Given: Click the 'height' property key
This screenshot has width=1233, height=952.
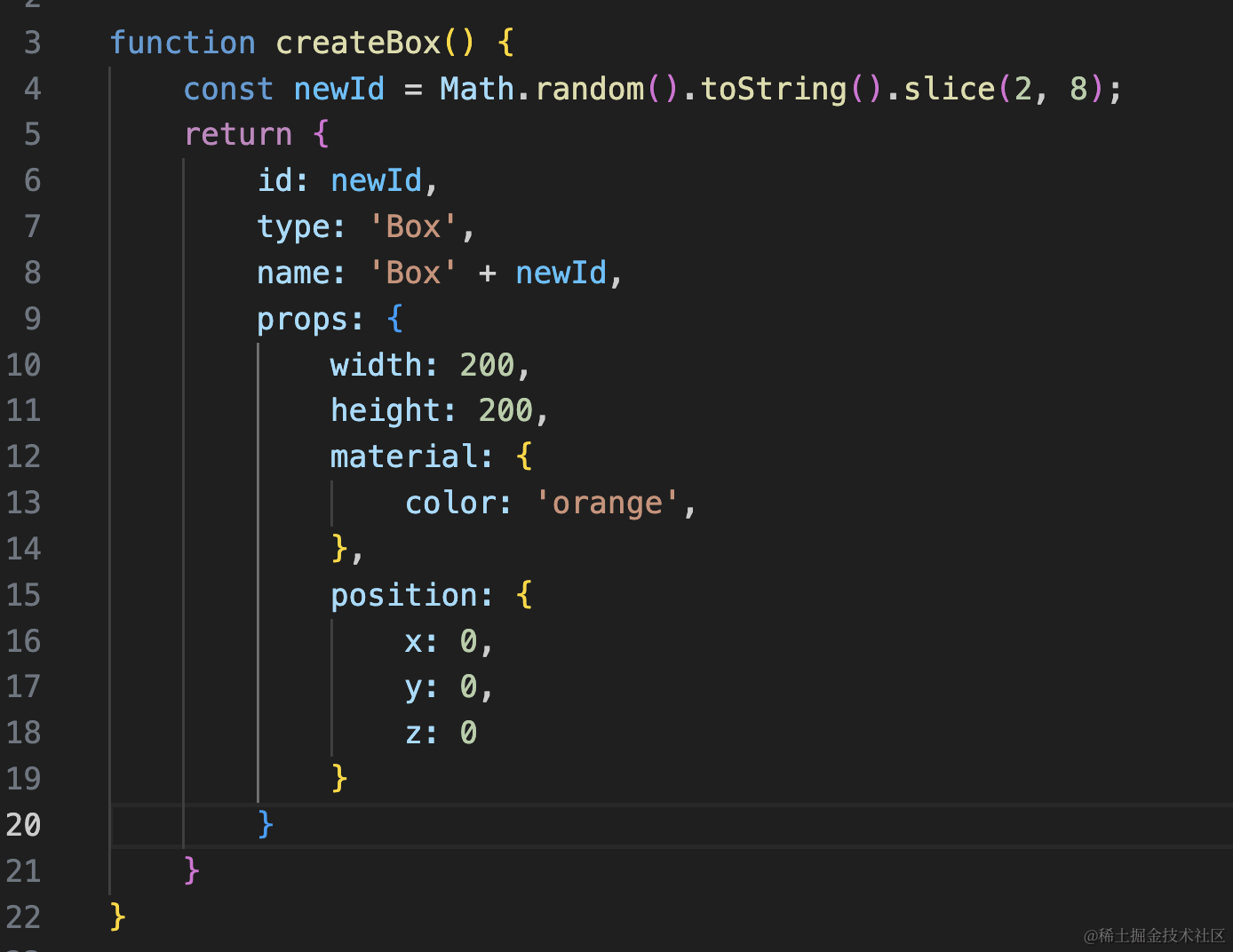Looking at the screenshot, I should click(386, 410).
